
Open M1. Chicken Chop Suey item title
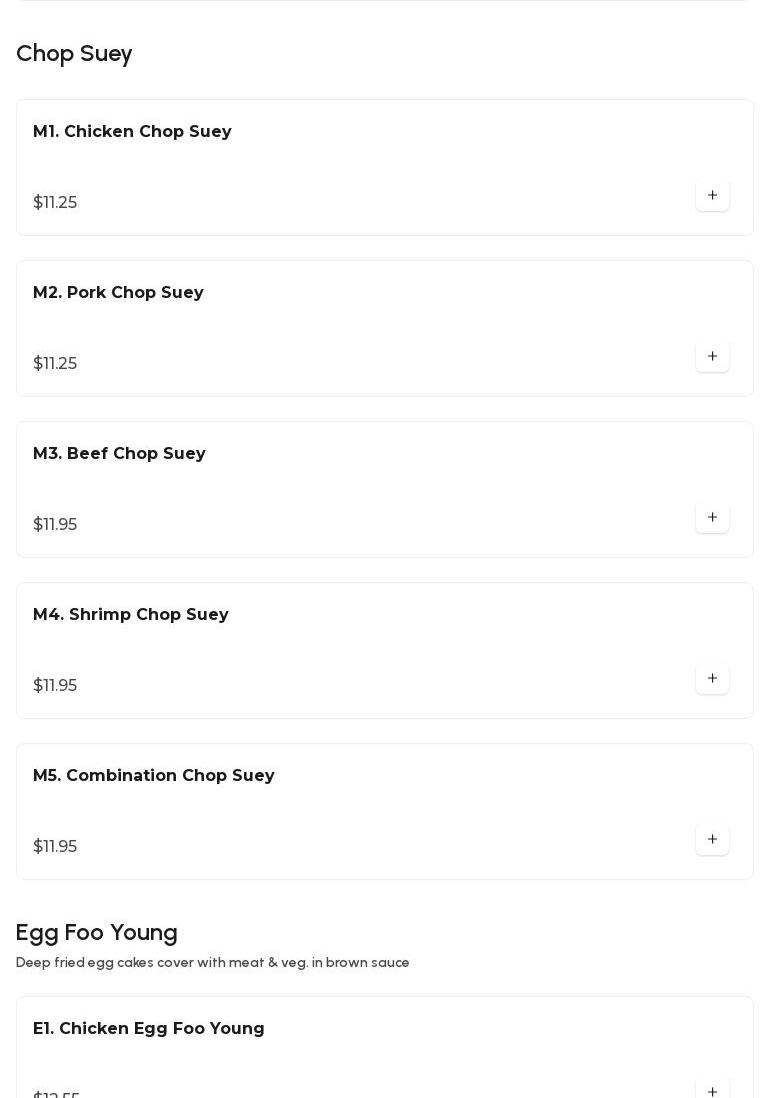click(x=132, y=132)
